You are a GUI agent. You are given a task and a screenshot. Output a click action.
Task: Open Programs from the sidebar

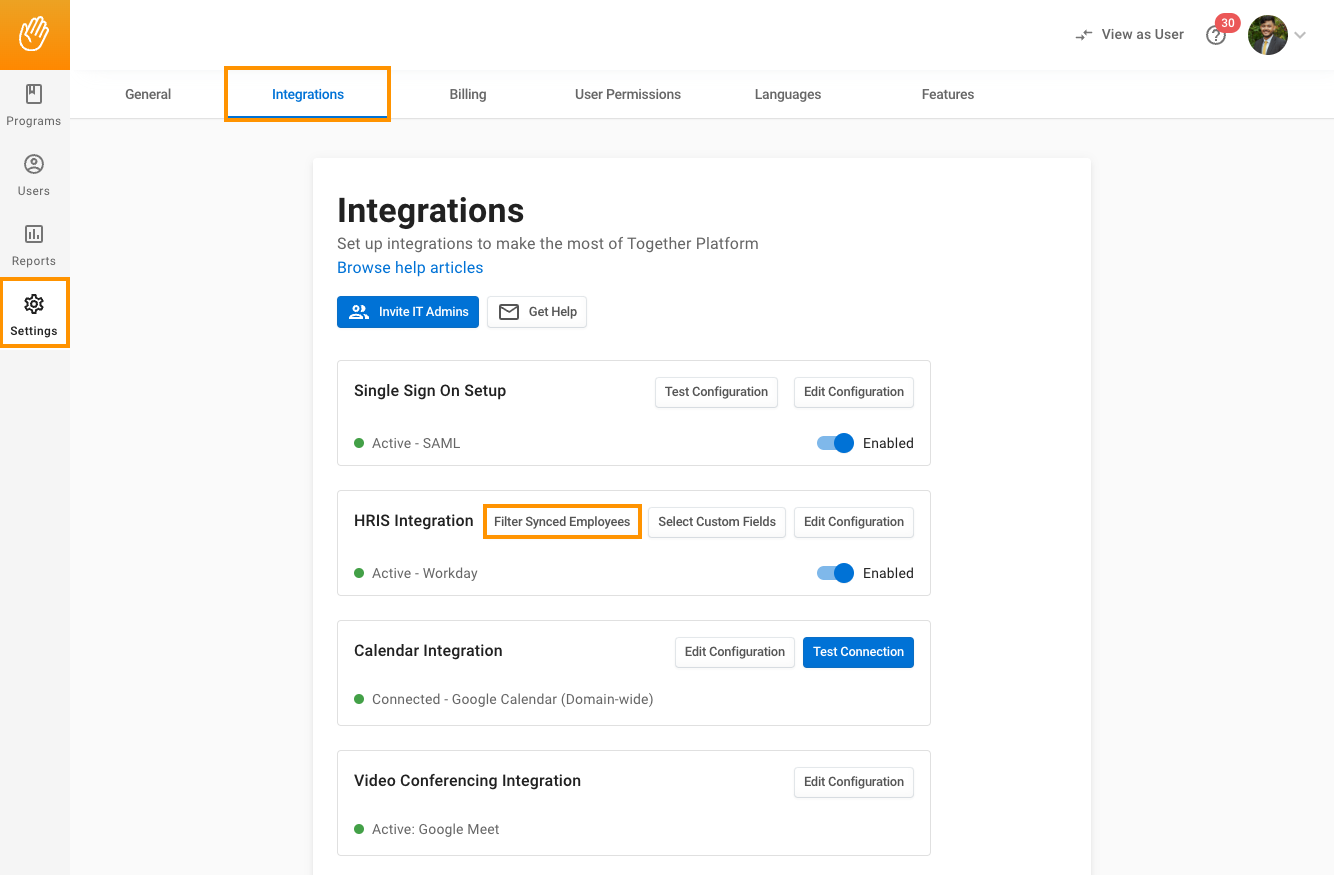click(34, 105)
